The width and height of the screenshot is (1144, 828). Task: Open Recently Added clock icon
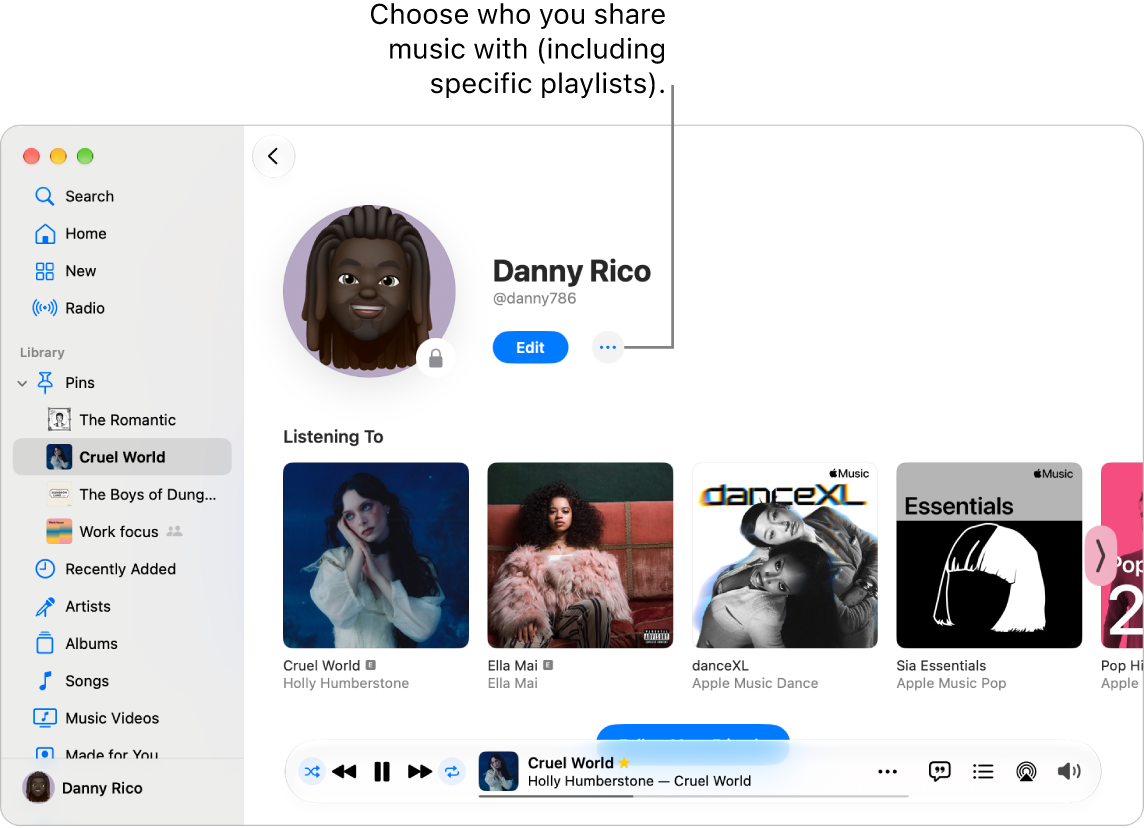pos(45,569)
